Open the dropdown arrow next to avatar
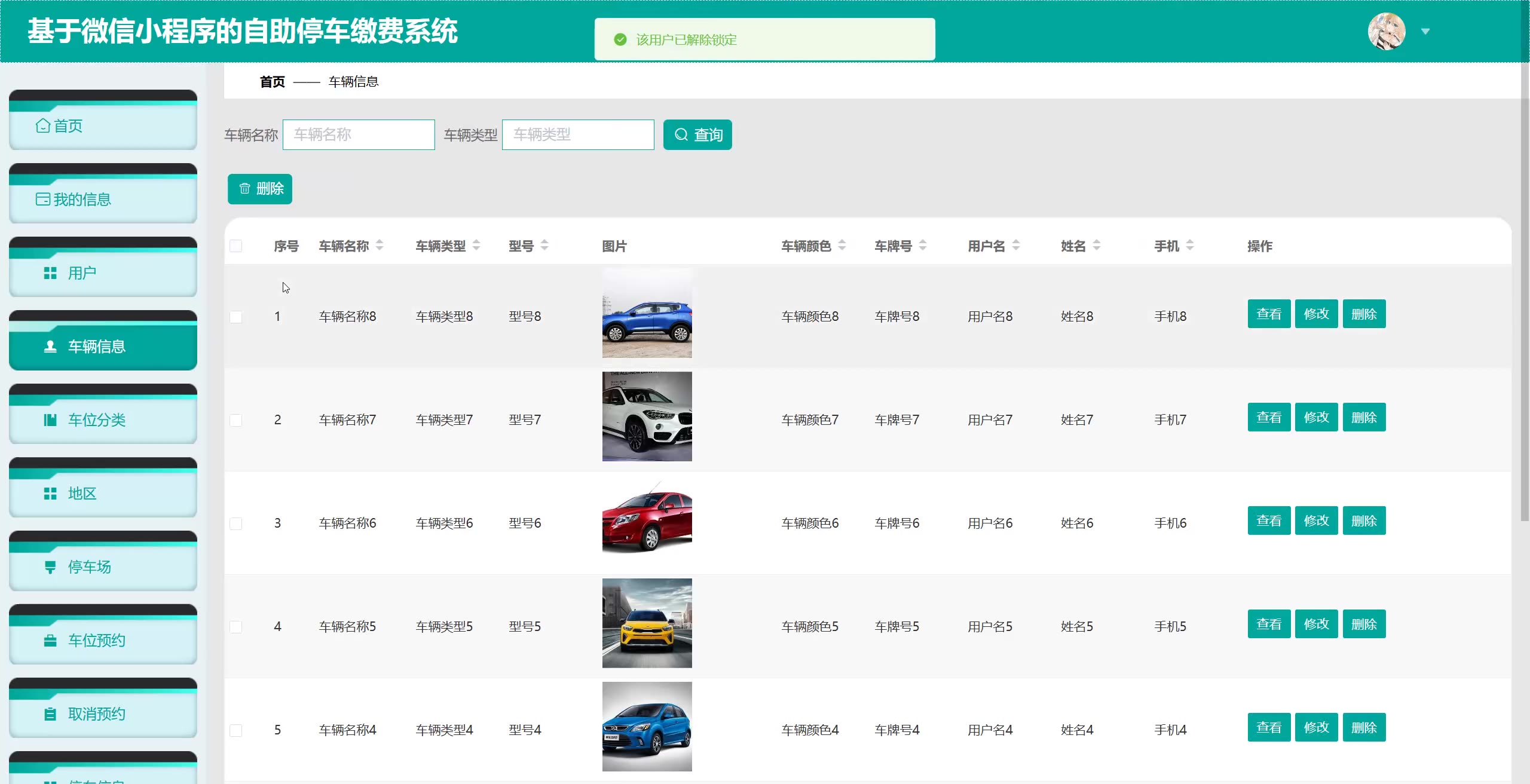Image resolution: width=1530 pixels, height=784 pixels. click(1425, 32)
